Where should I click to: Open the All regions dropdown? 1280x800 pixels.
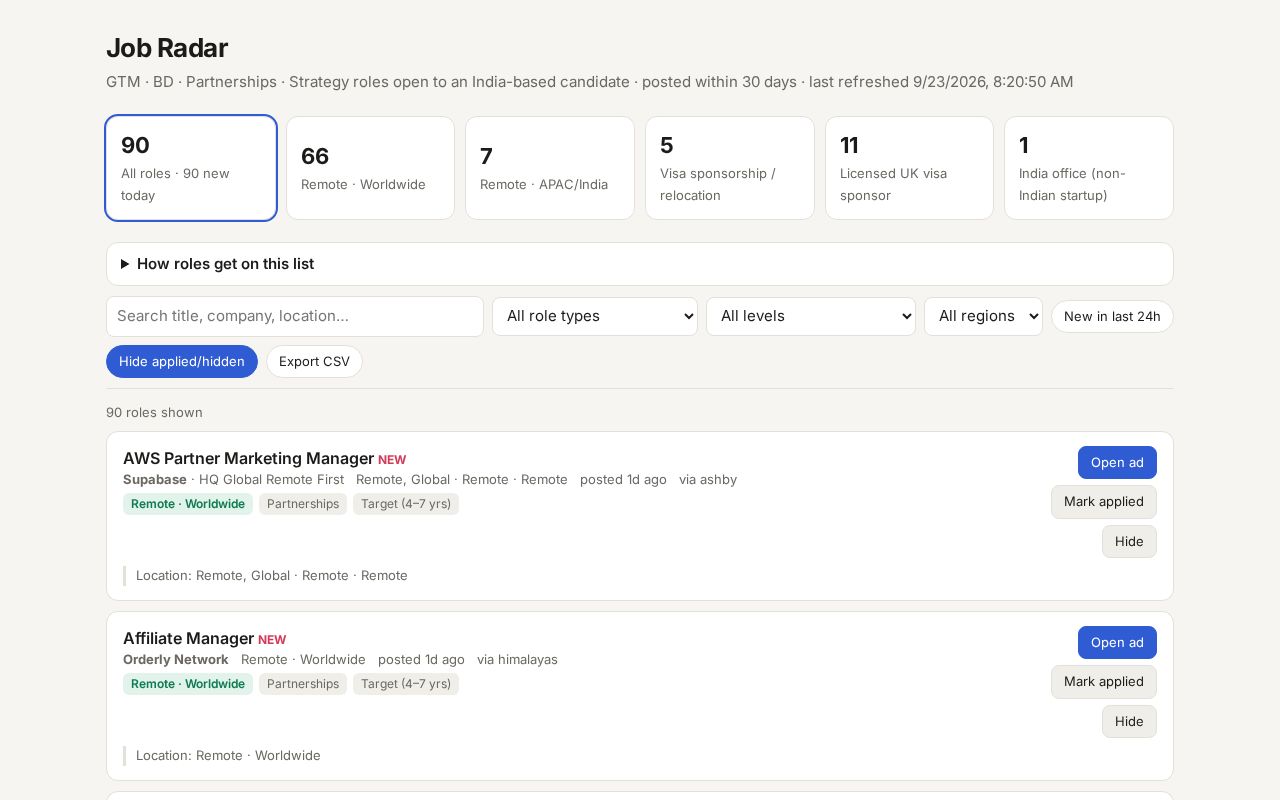[x=983, y=316]
